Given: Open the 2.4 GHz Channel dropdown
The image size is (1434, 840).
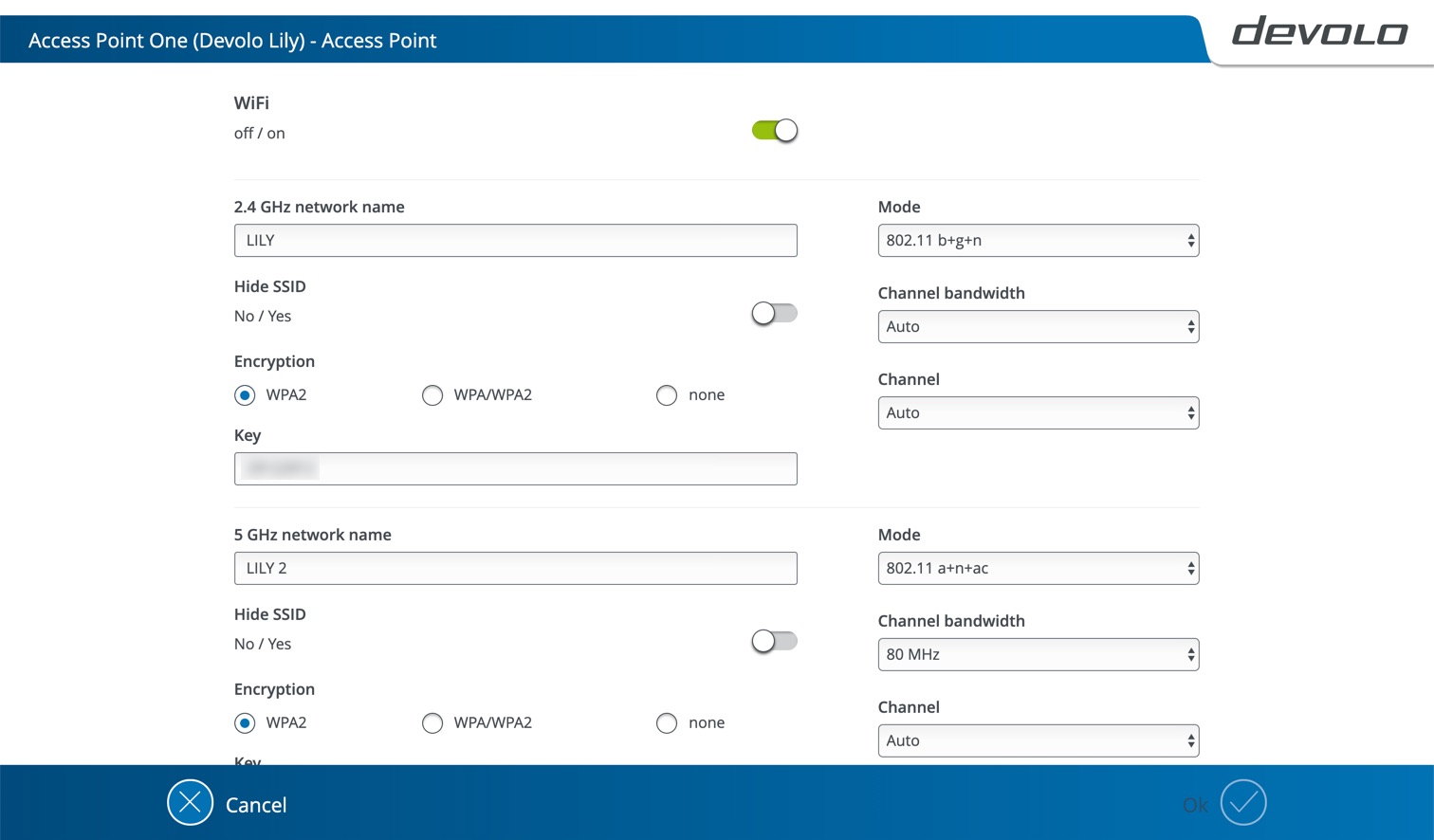Looking at the screenshot, I should coord(1038,413).
